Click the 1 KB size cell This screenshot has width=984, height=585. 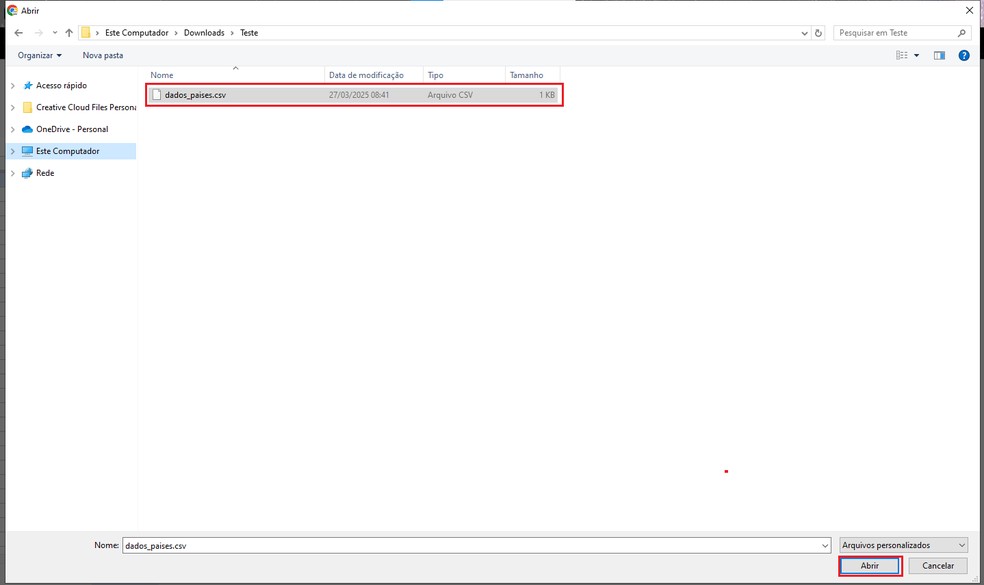(x=547, y=95)
